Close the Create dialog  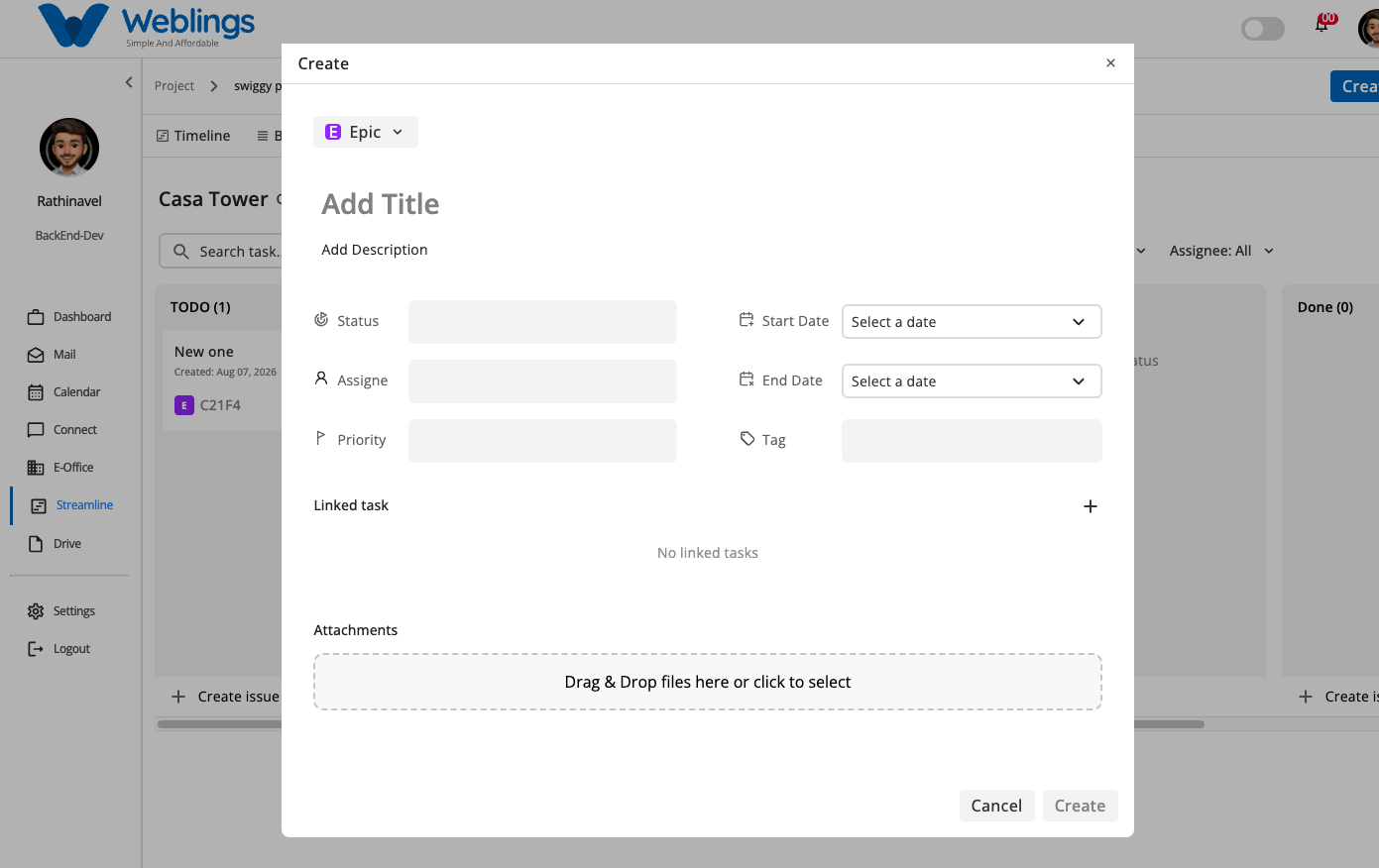(1110, 63)
